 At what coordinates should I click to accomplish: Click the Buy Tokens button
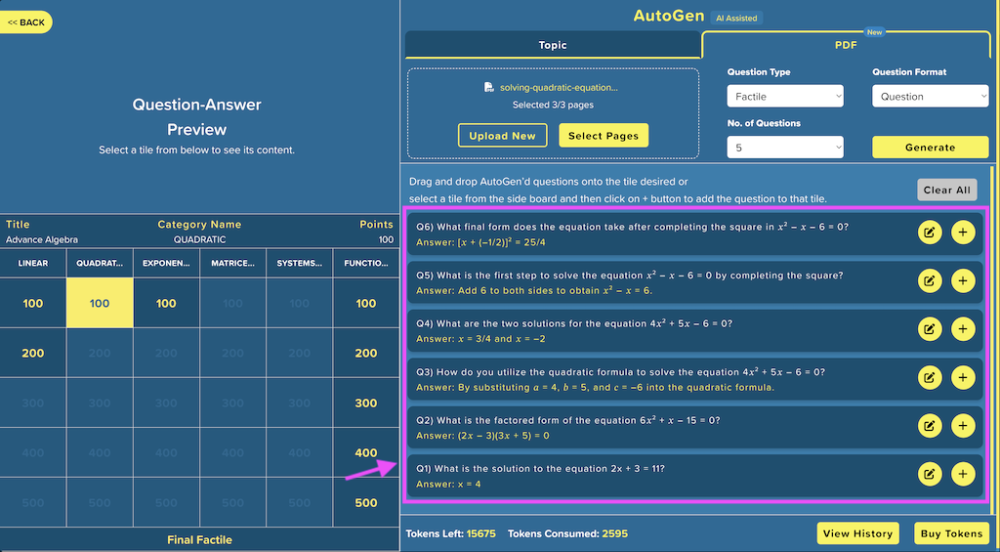click(x=952, y=534)
